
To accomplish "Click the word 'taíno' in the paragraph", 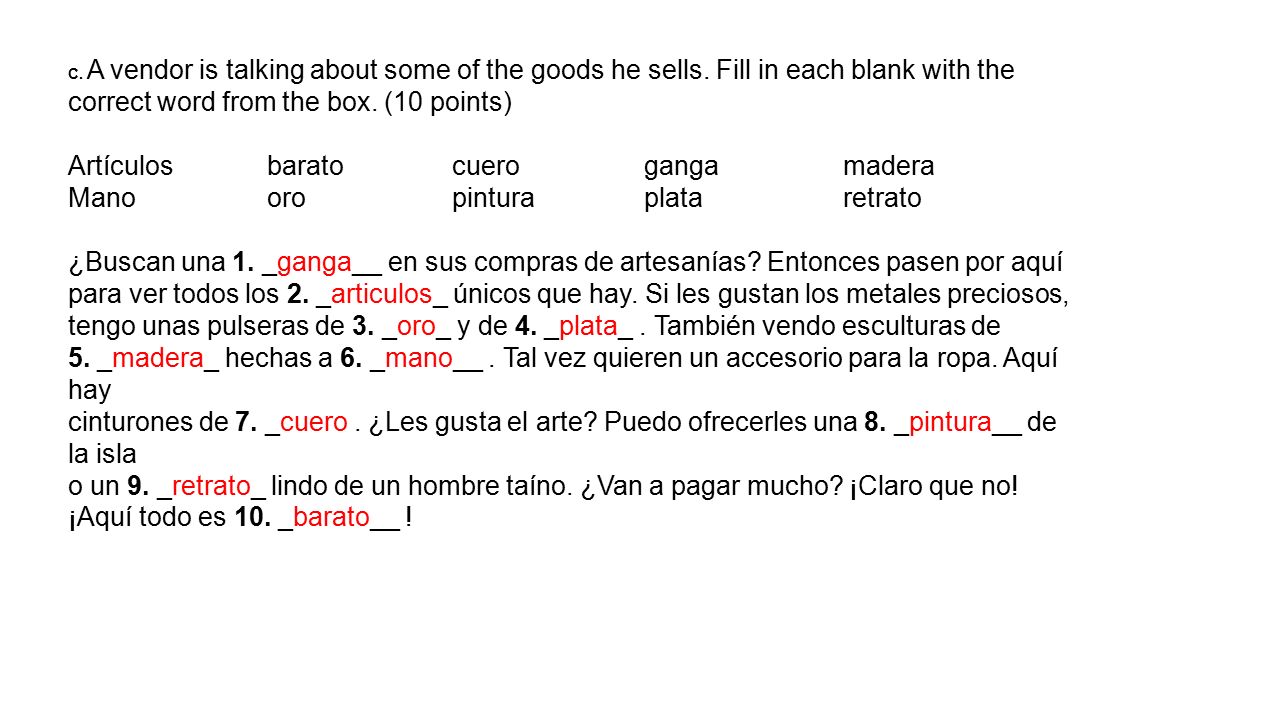I will point(542,487).
